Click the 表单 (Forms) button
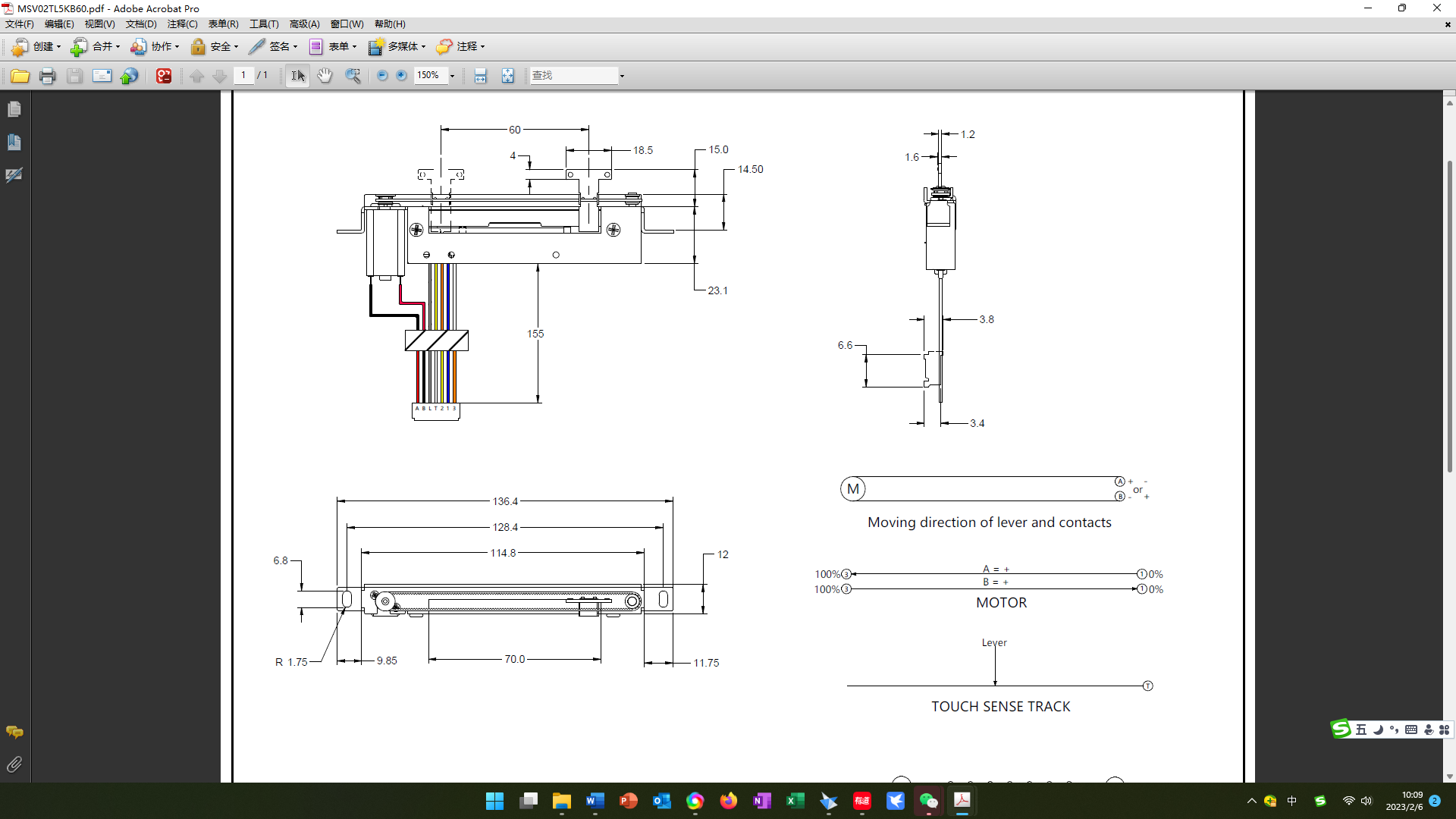Image resolution: width=1456 pixels, height=819 pixels. pos(333,47)
